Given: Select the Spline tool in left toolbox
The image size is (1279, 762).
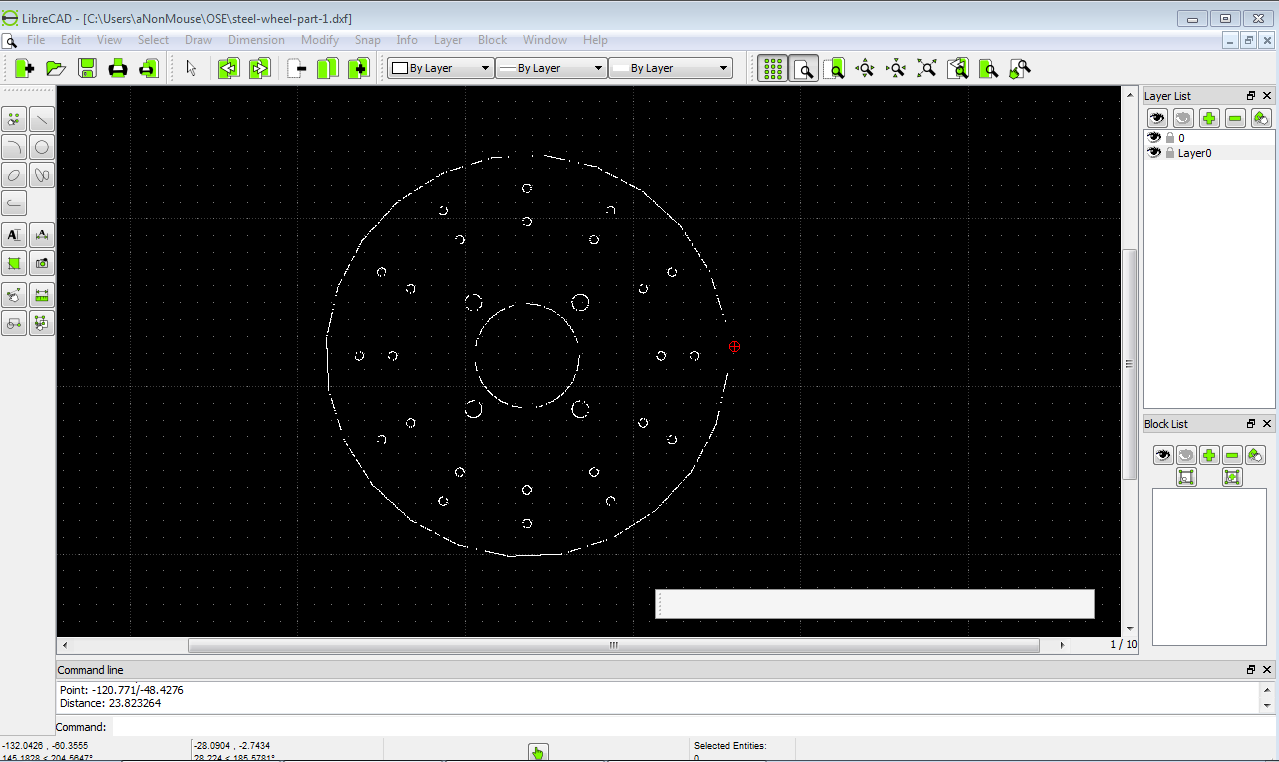Looking at the screenshot, I should [42, 175].
